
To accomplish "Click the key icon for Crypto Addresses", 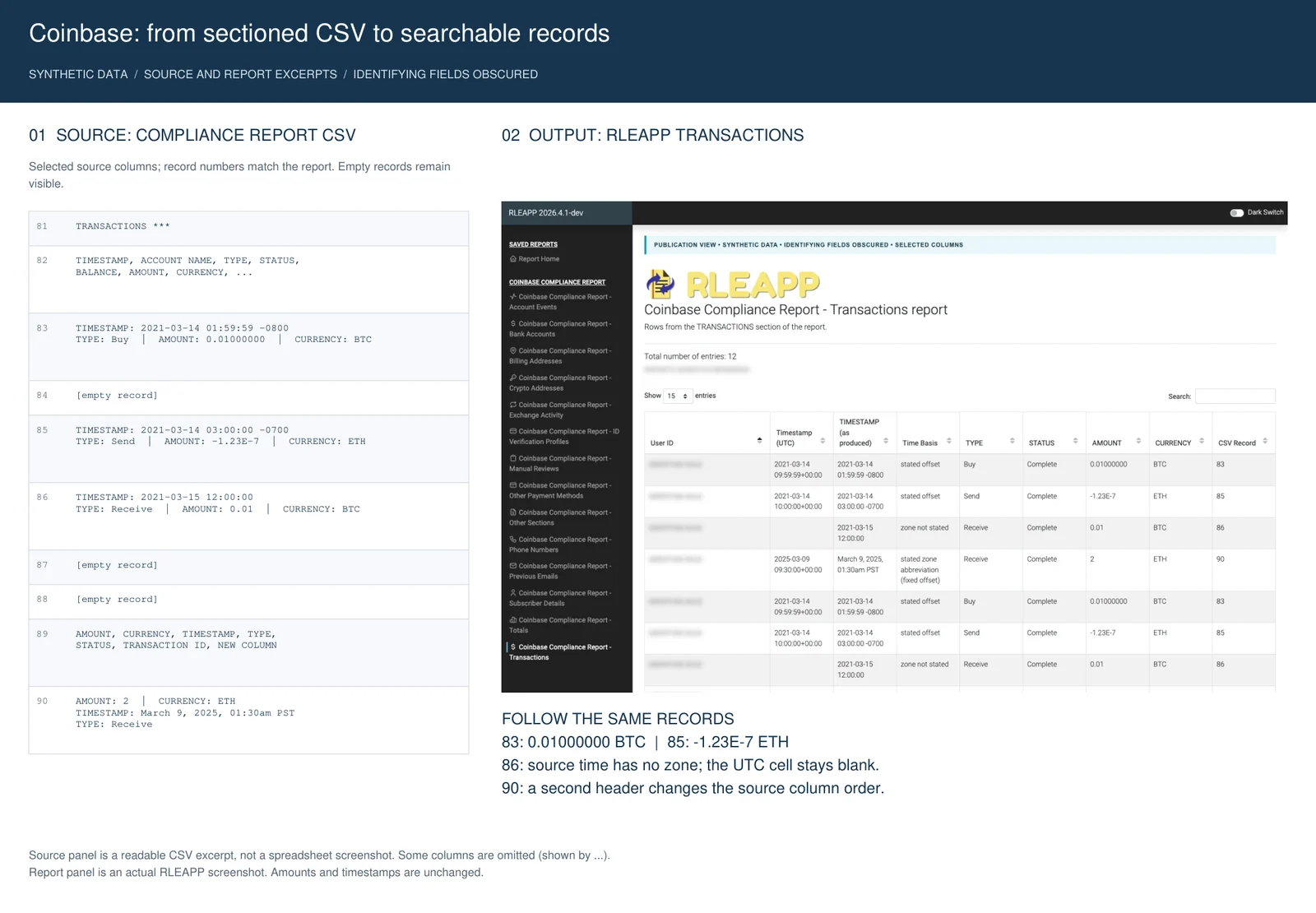I will point(513,378).
